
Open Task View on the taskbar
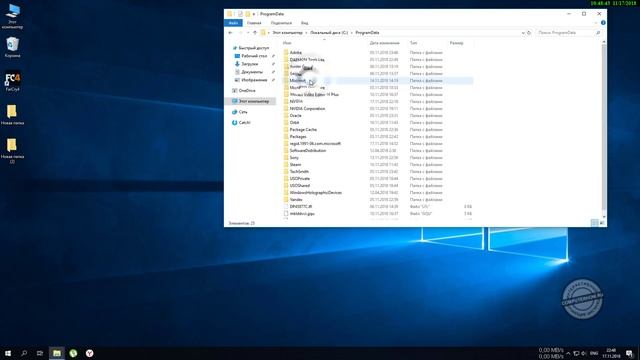[x=40, y=353]
